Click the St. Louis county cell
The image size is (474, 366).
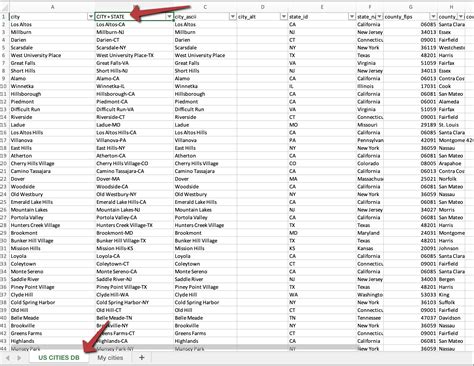click(x=451, y=125)
